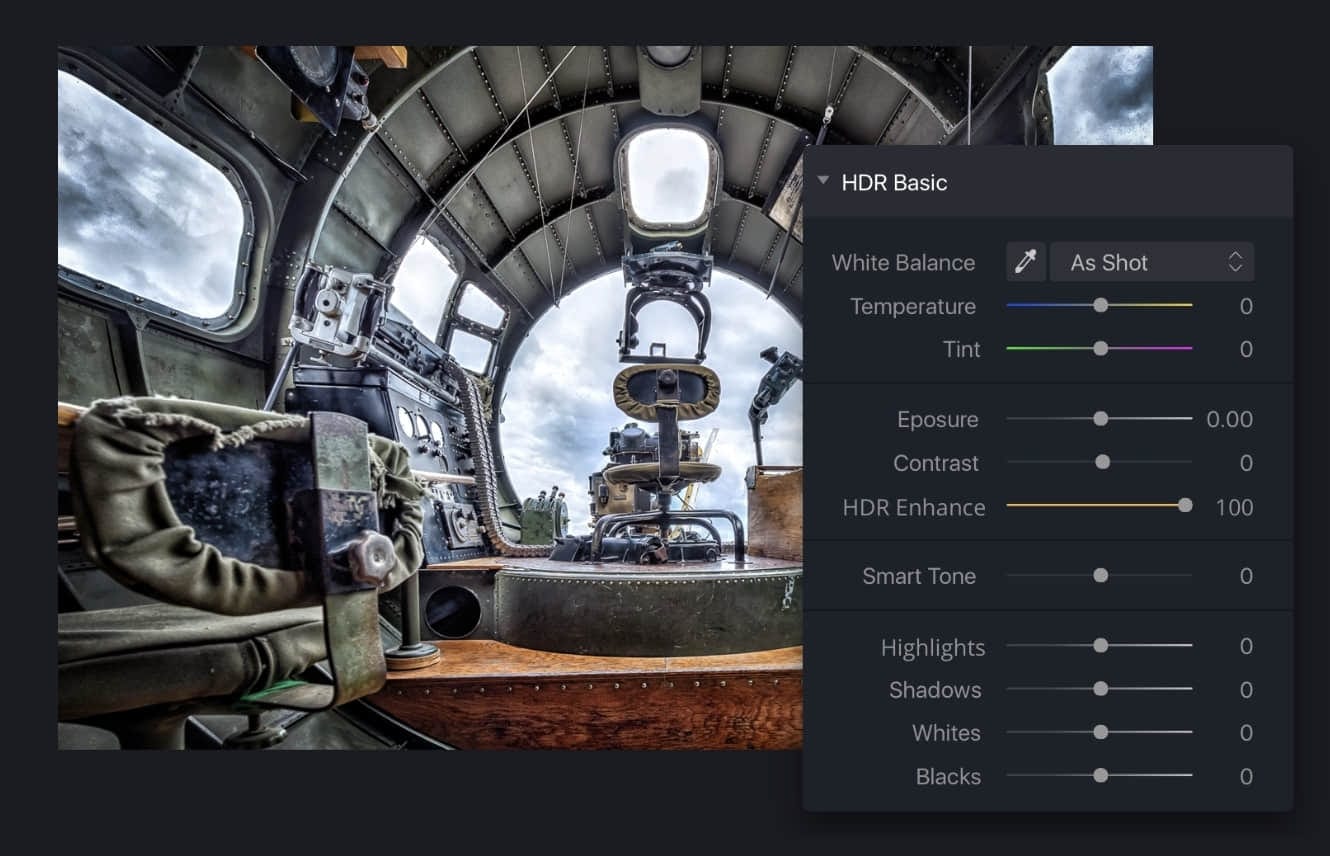
Task: Click the Temperature slider handle
Action: pyautogui.click(x=1100, y=305)
